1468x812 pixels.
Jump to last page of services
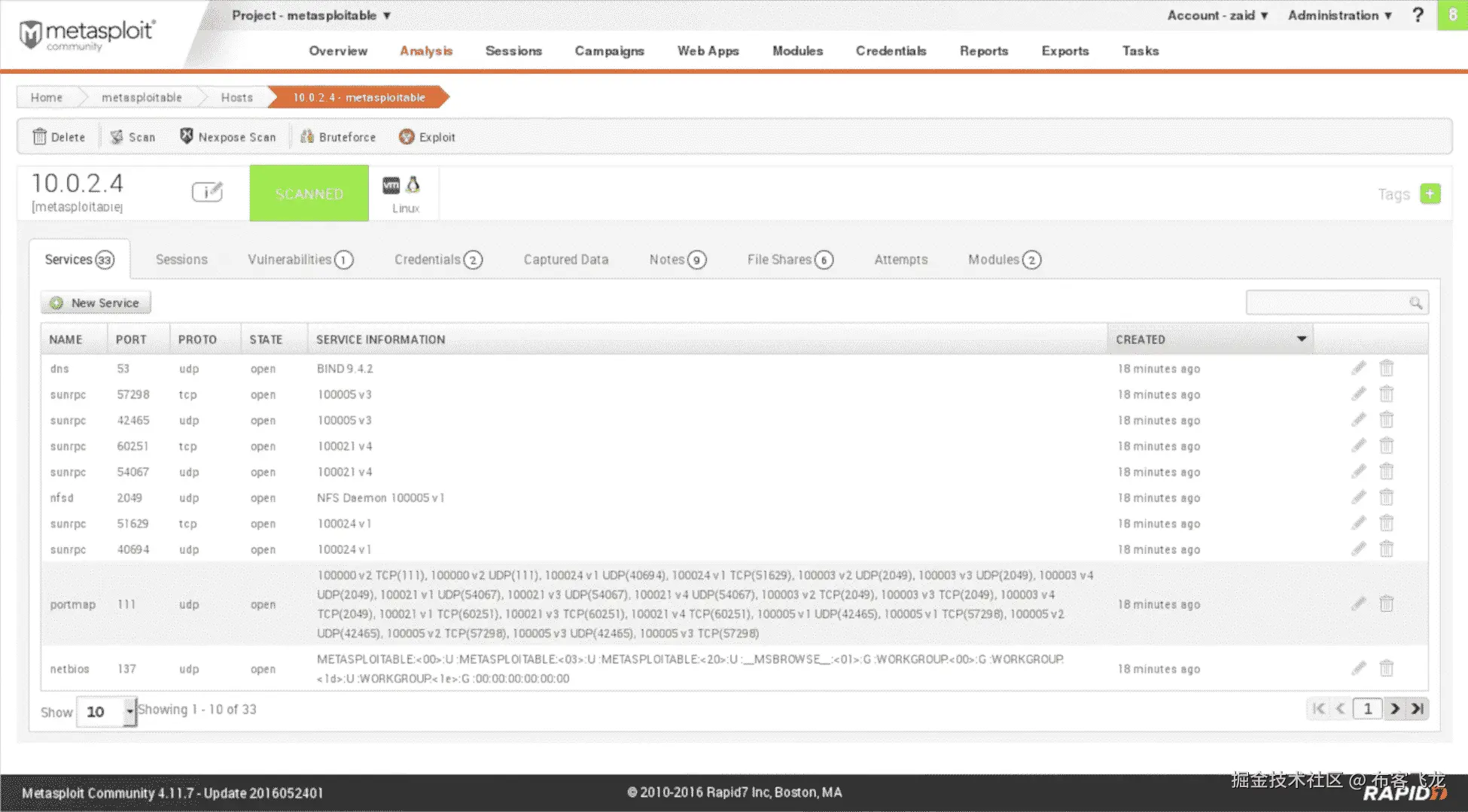[1417, 708]
